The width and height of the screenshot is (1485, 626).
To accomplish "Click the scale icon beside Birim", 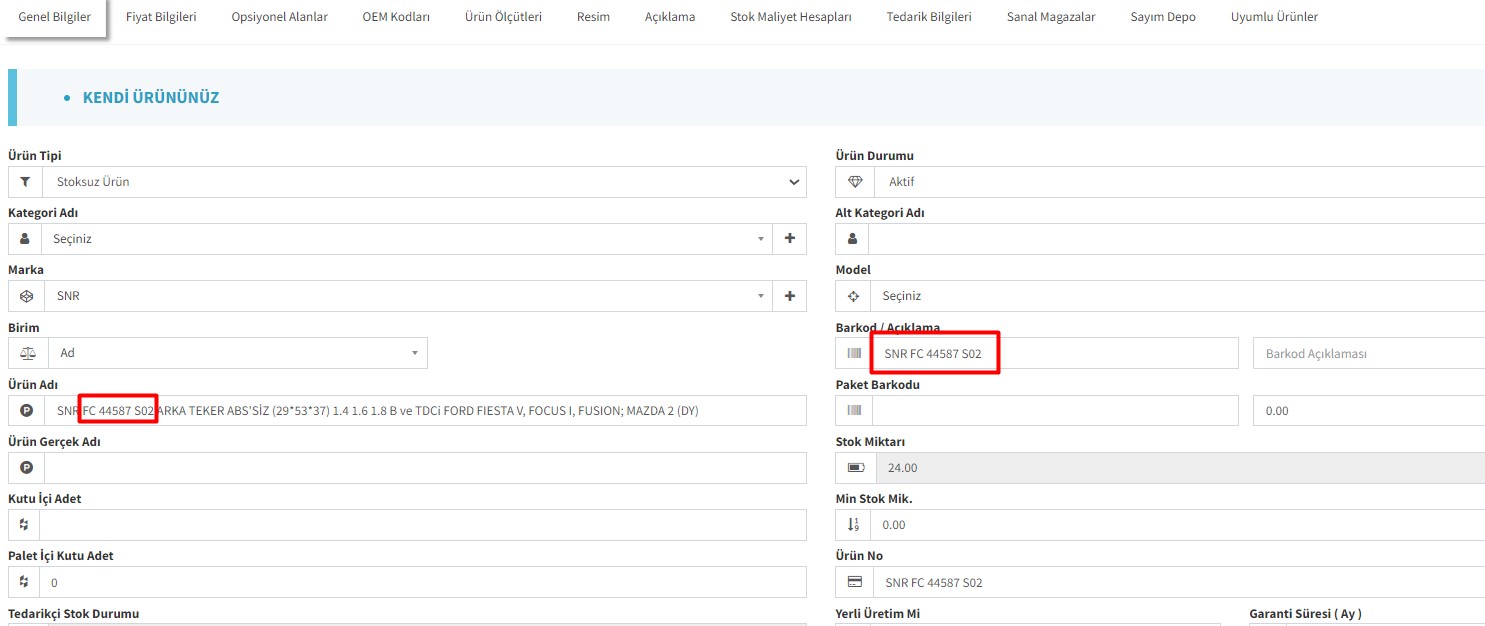I will click(x=27, y=353).
